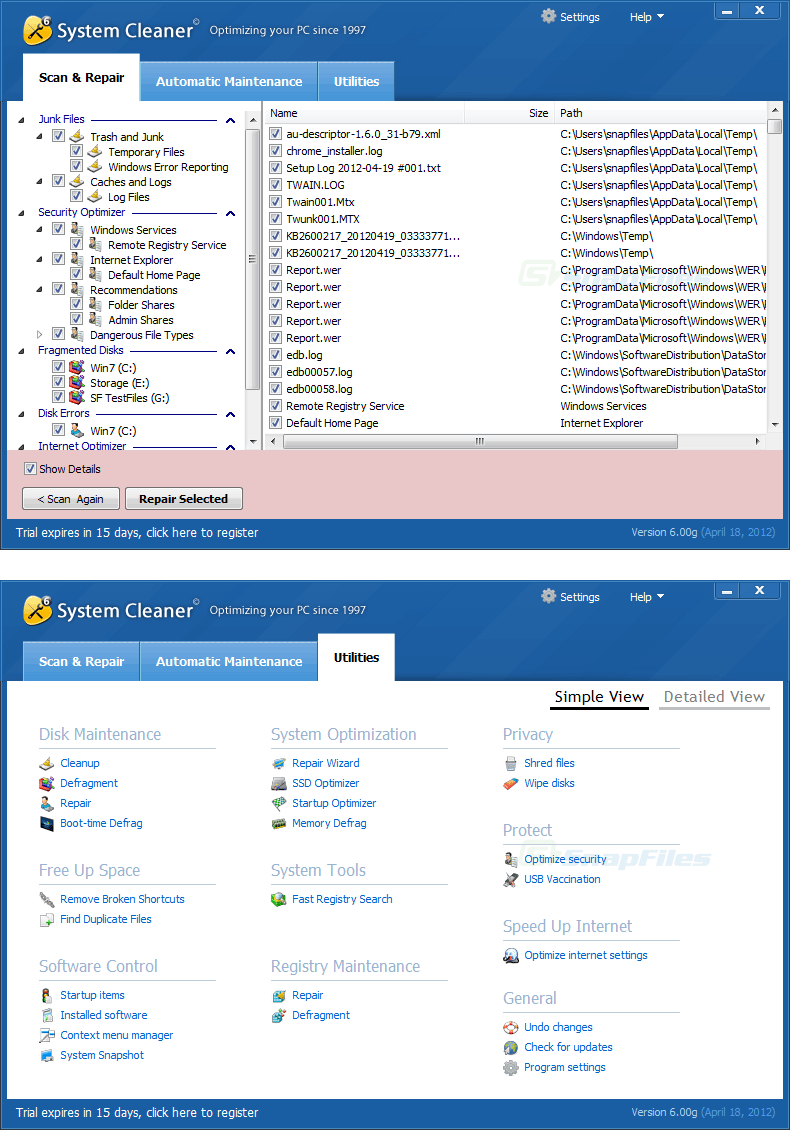Toggle the Show Details checkbox

click(30, 469)
